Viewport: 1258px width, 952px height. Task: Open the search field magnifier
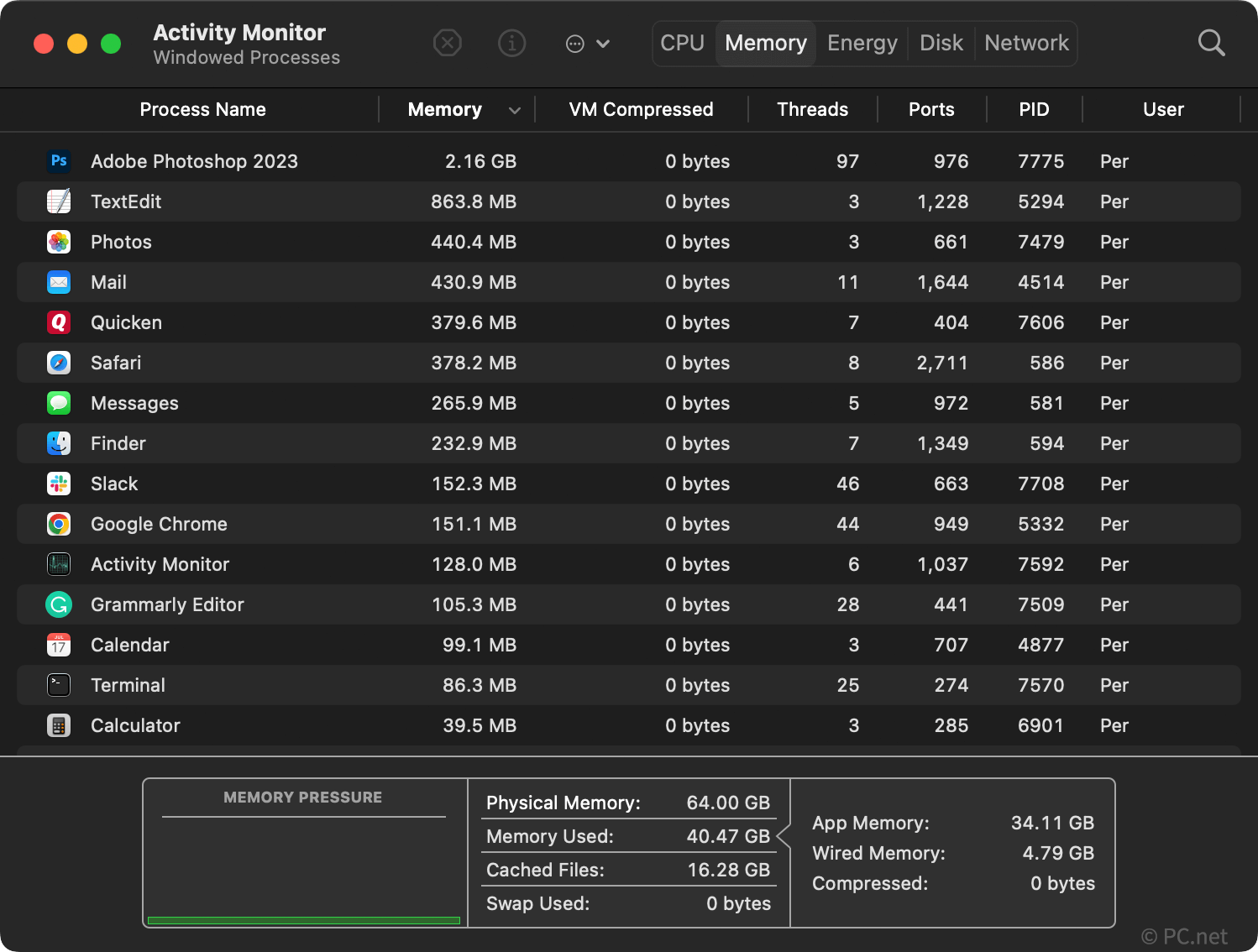(1211, 43)
